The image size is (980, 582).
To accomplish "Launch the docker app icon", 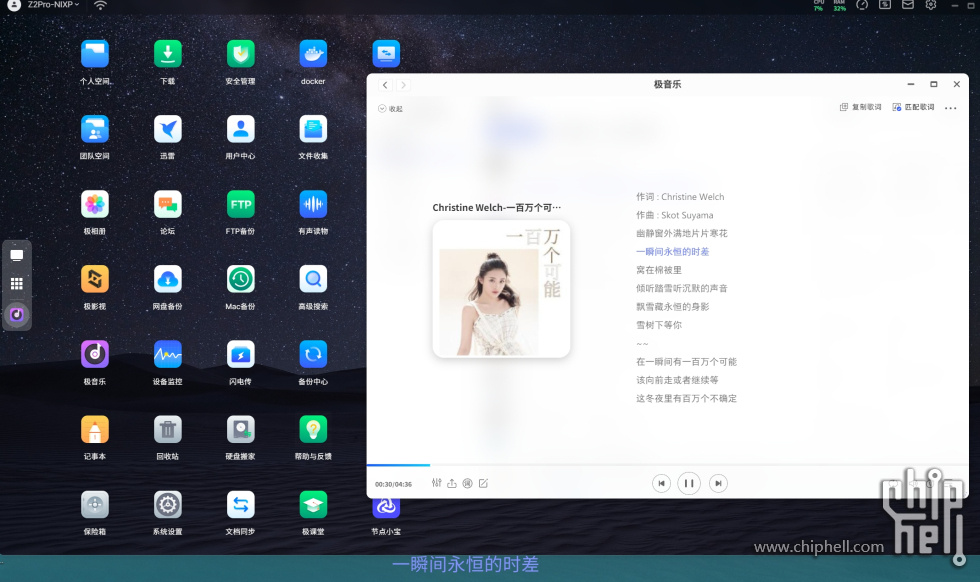I will click(x=313, y=54).
